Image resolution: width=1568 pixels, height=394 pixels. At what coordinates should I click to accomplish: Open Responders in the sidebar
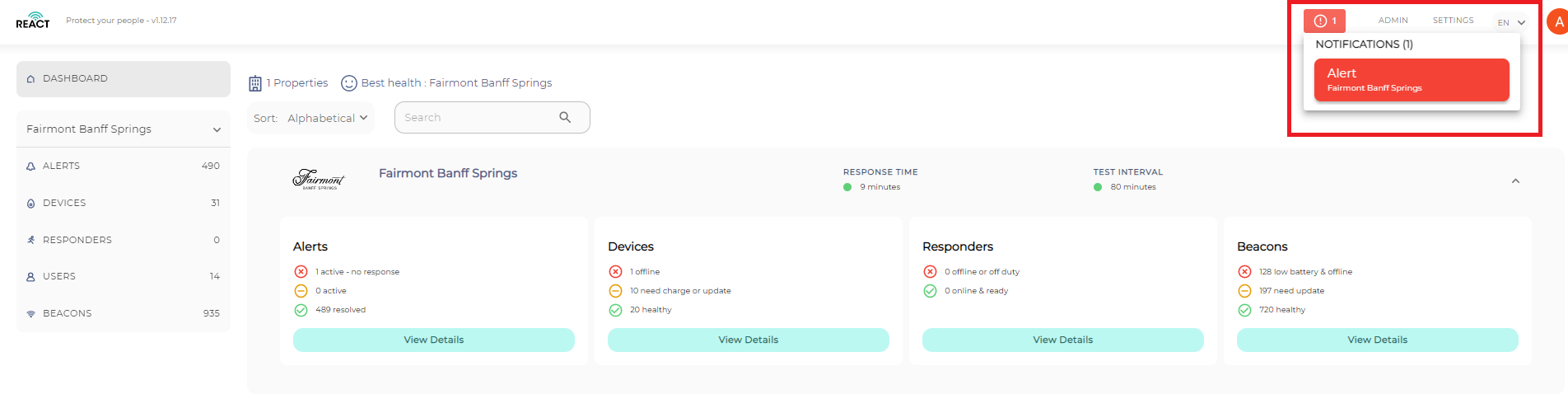click(124, 240)
